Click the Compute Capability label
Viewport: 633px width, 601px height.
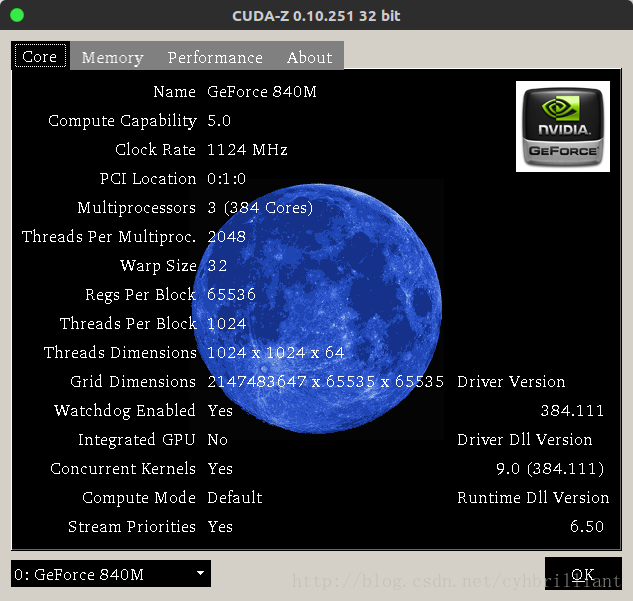[122, 121]
